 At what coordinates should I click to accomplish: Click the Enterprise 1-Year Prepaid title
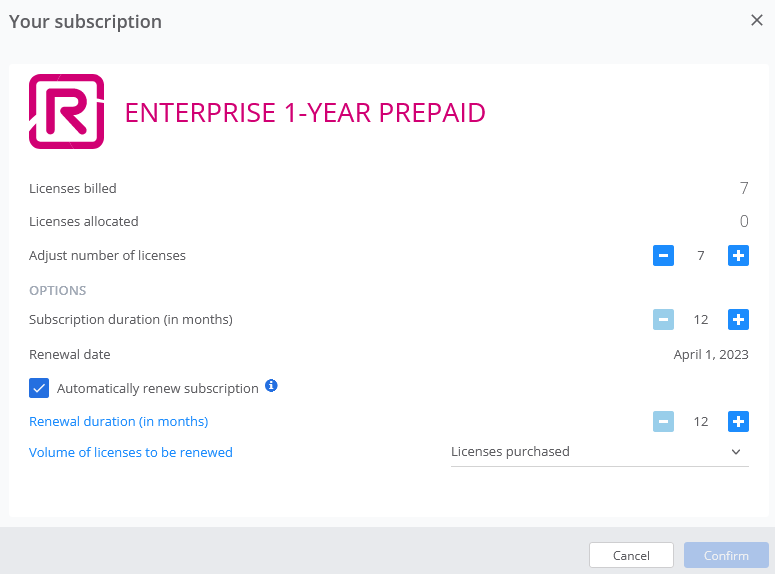coord(305,113)
